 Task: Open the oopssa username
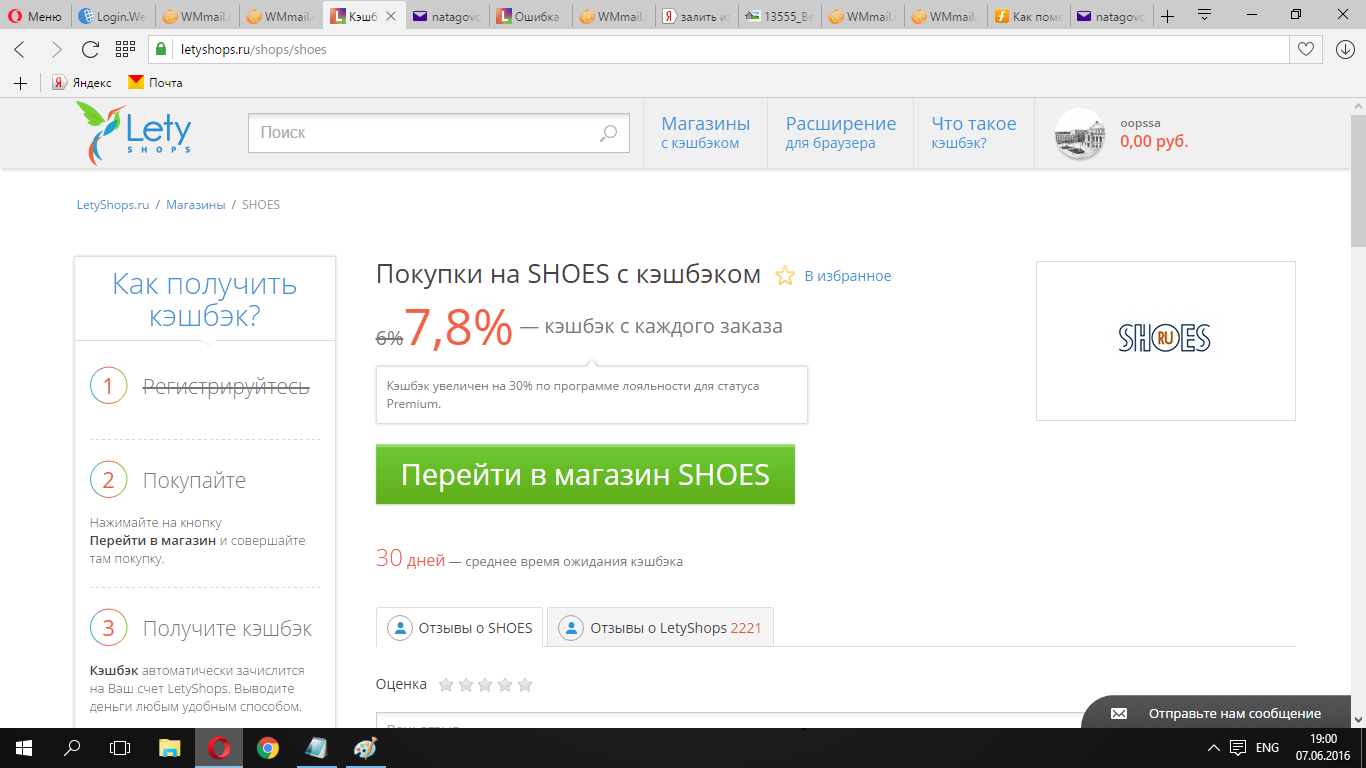tap(1140, 123)
